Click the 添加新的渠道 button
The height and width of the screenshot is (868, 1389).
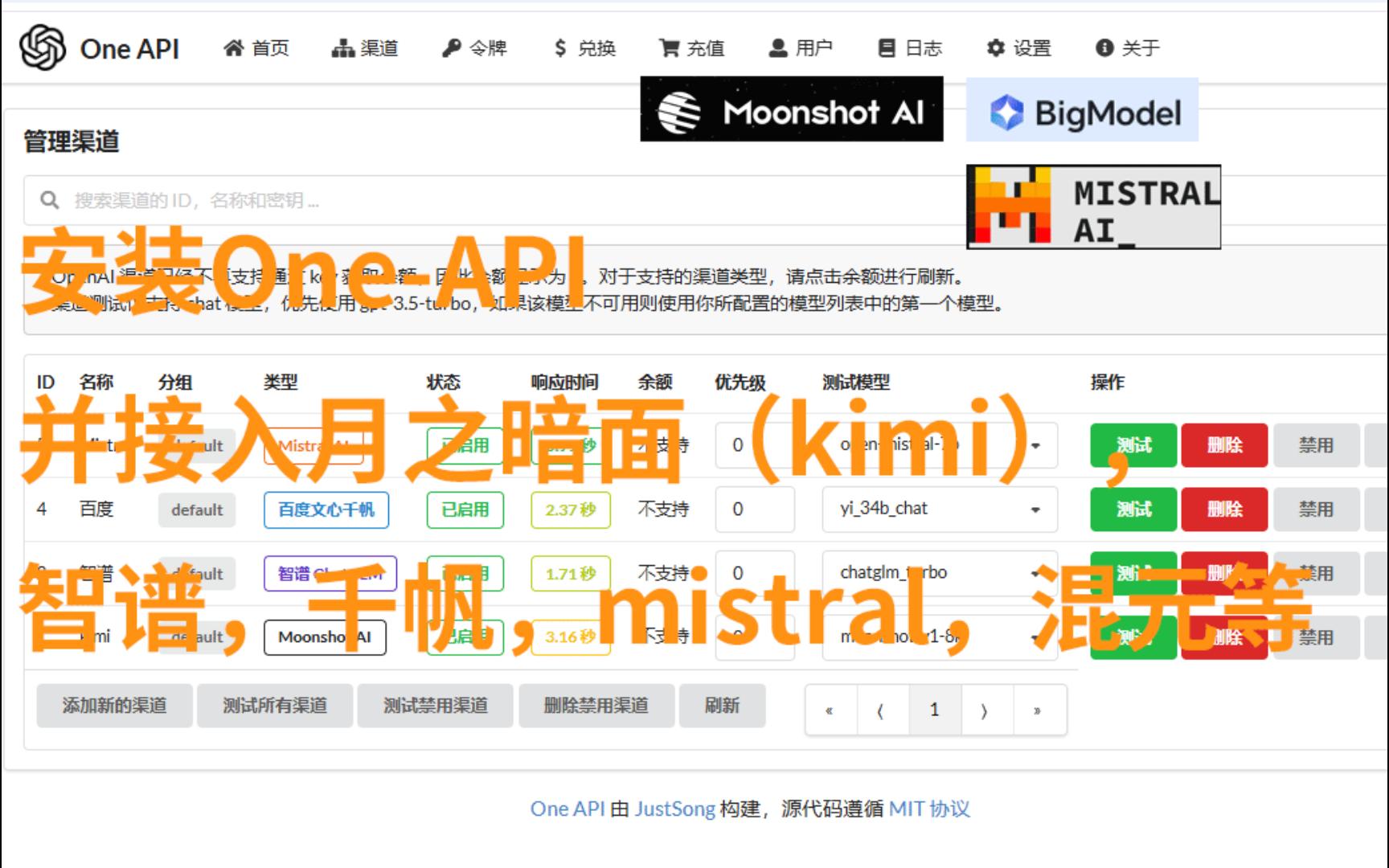coord(114,706)
